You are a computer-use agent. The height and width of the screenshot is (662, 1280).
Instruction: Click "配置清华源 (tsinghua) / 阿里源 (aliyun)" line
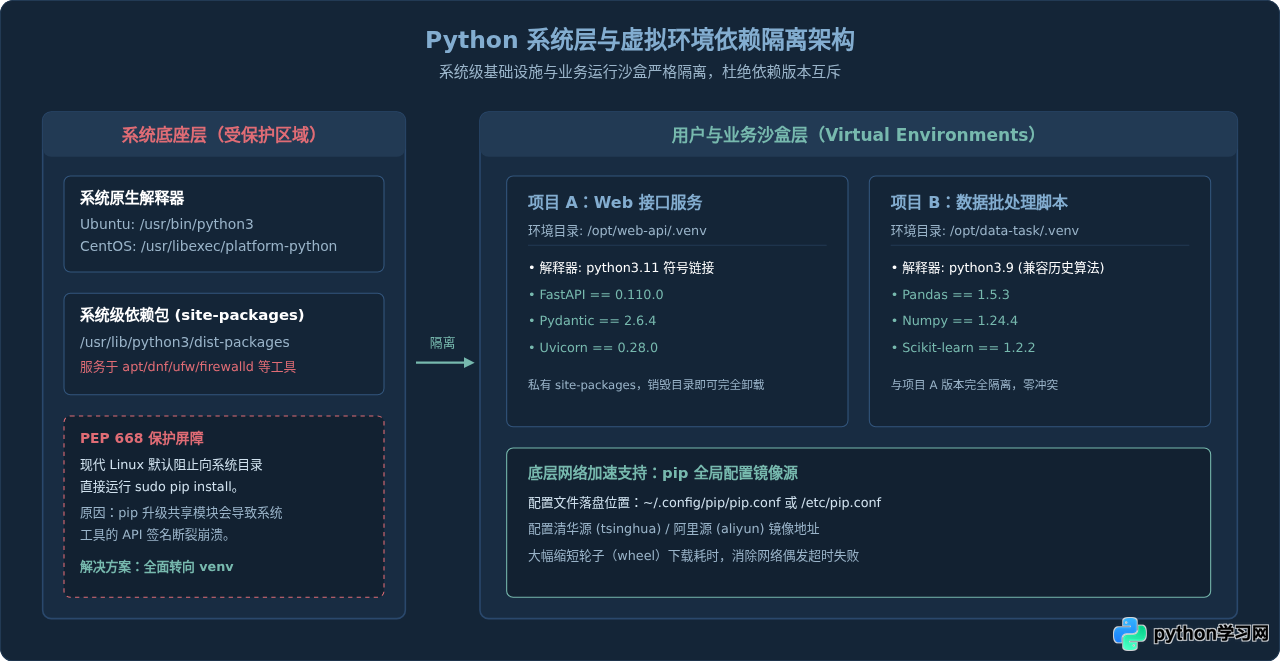point(673,529)
